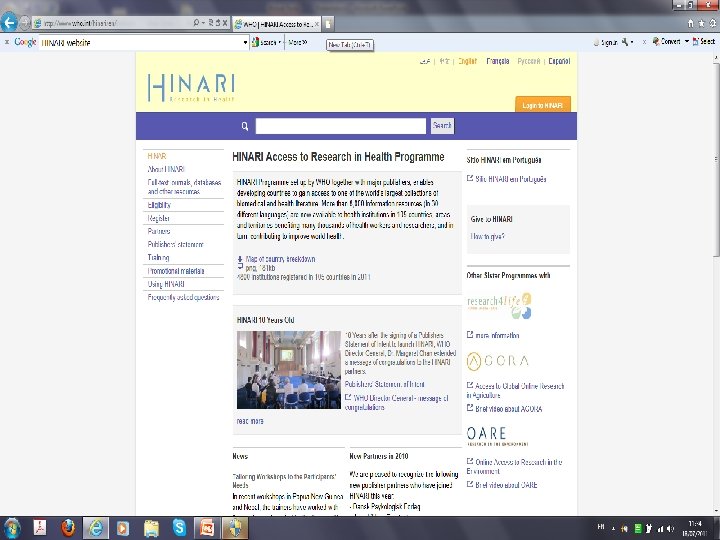Click the OARE logo
Viewport: 720px width, 540px height.
[498, 436]
